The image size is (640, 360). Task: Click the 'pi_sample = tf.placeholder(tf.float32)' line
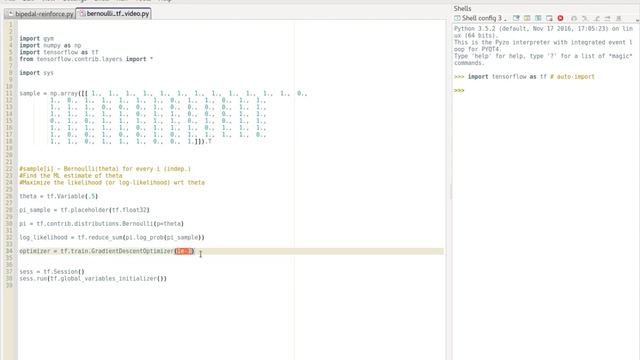(x=84, y=210)
